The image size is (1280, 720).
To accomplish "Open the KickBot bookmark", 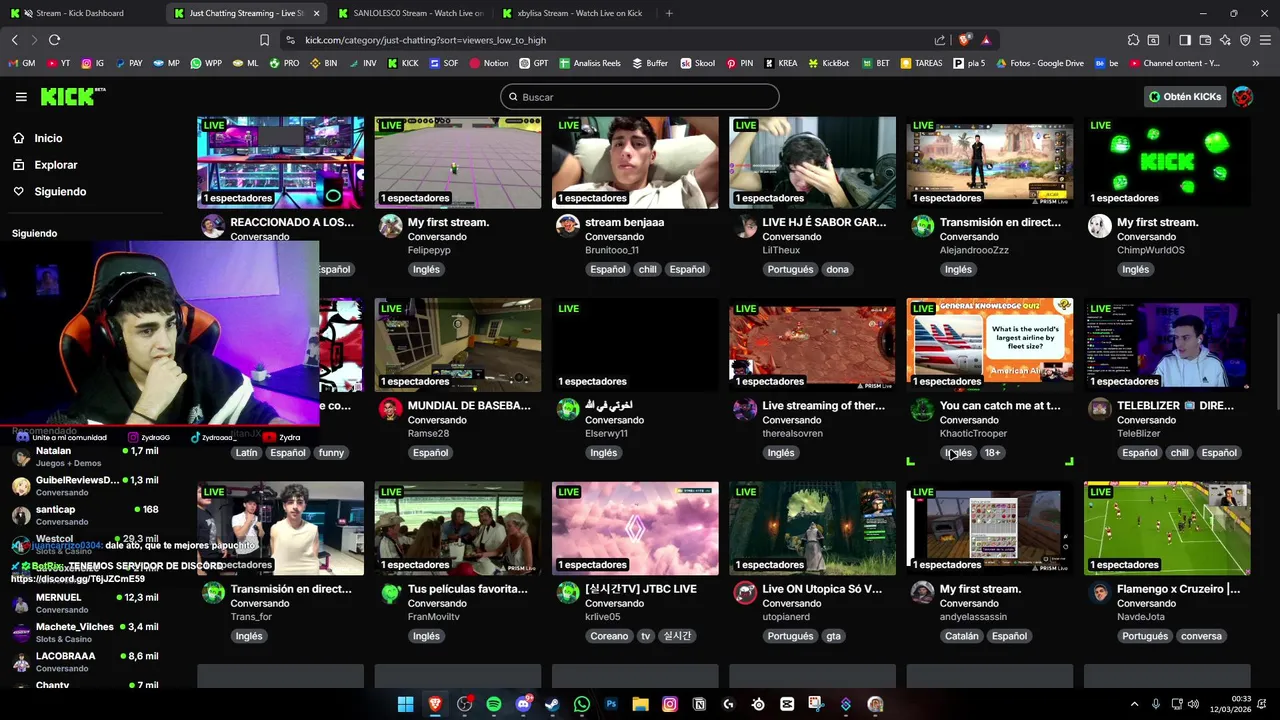I will [x=828, y=63].
